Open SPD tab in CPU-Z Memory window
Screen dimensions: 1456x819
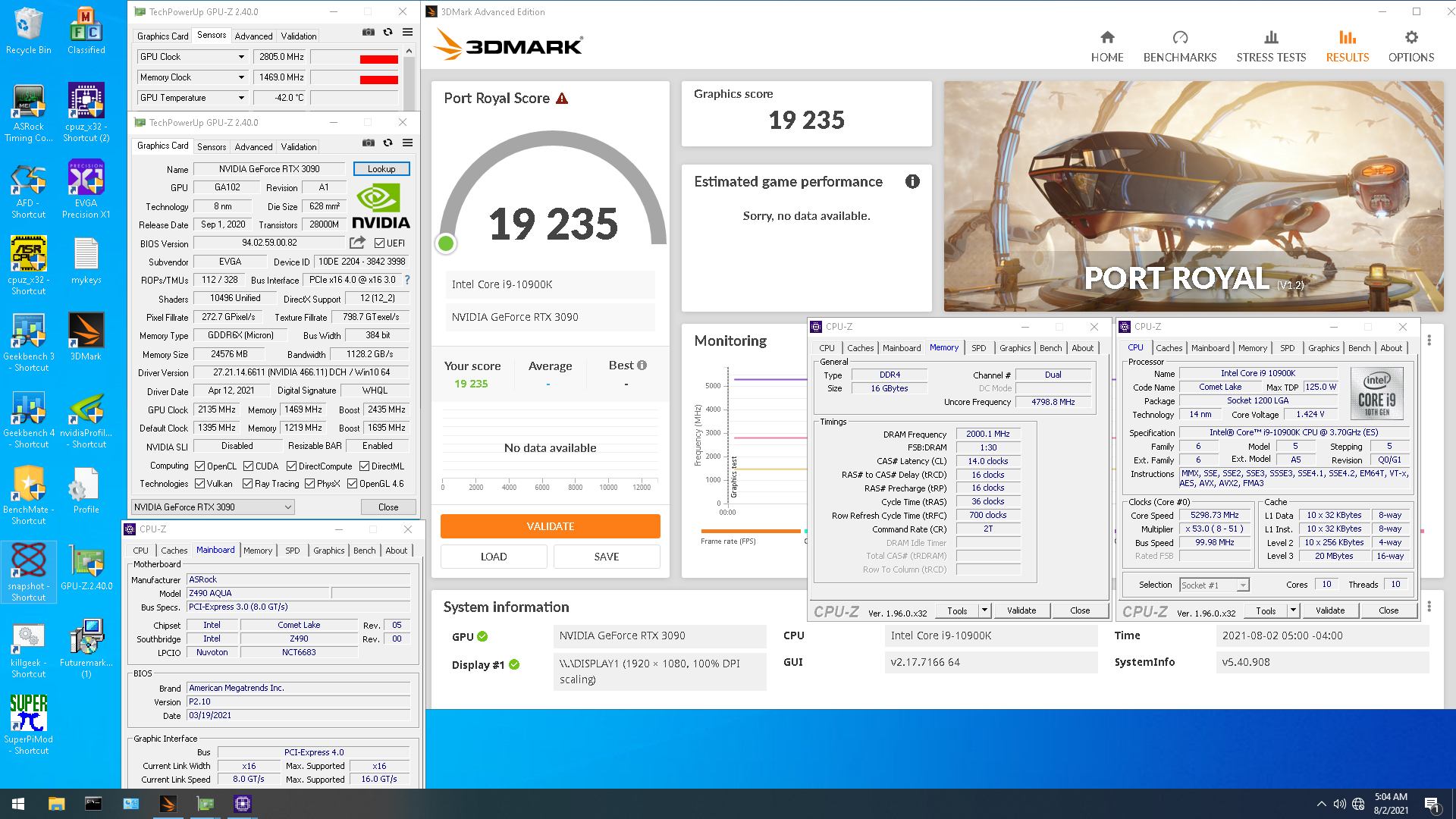point(979,348)
